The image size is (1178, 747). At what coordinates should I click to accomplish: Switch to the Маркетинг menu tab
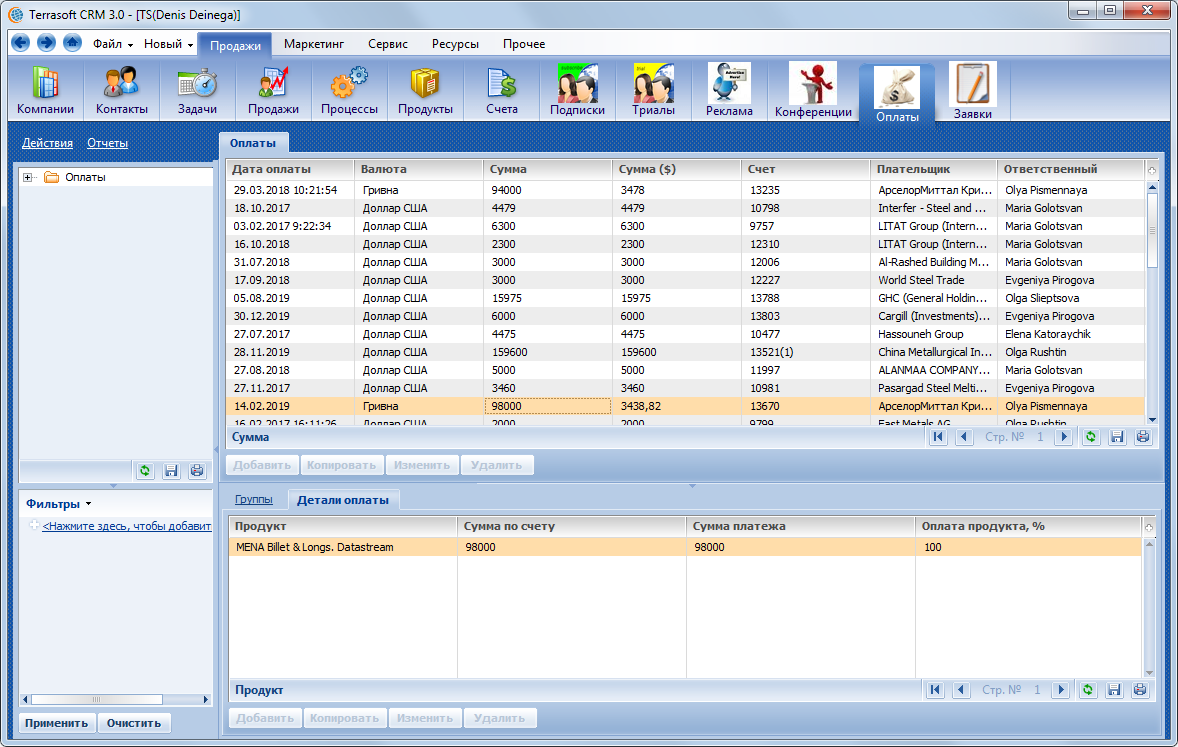coord(314,44)
